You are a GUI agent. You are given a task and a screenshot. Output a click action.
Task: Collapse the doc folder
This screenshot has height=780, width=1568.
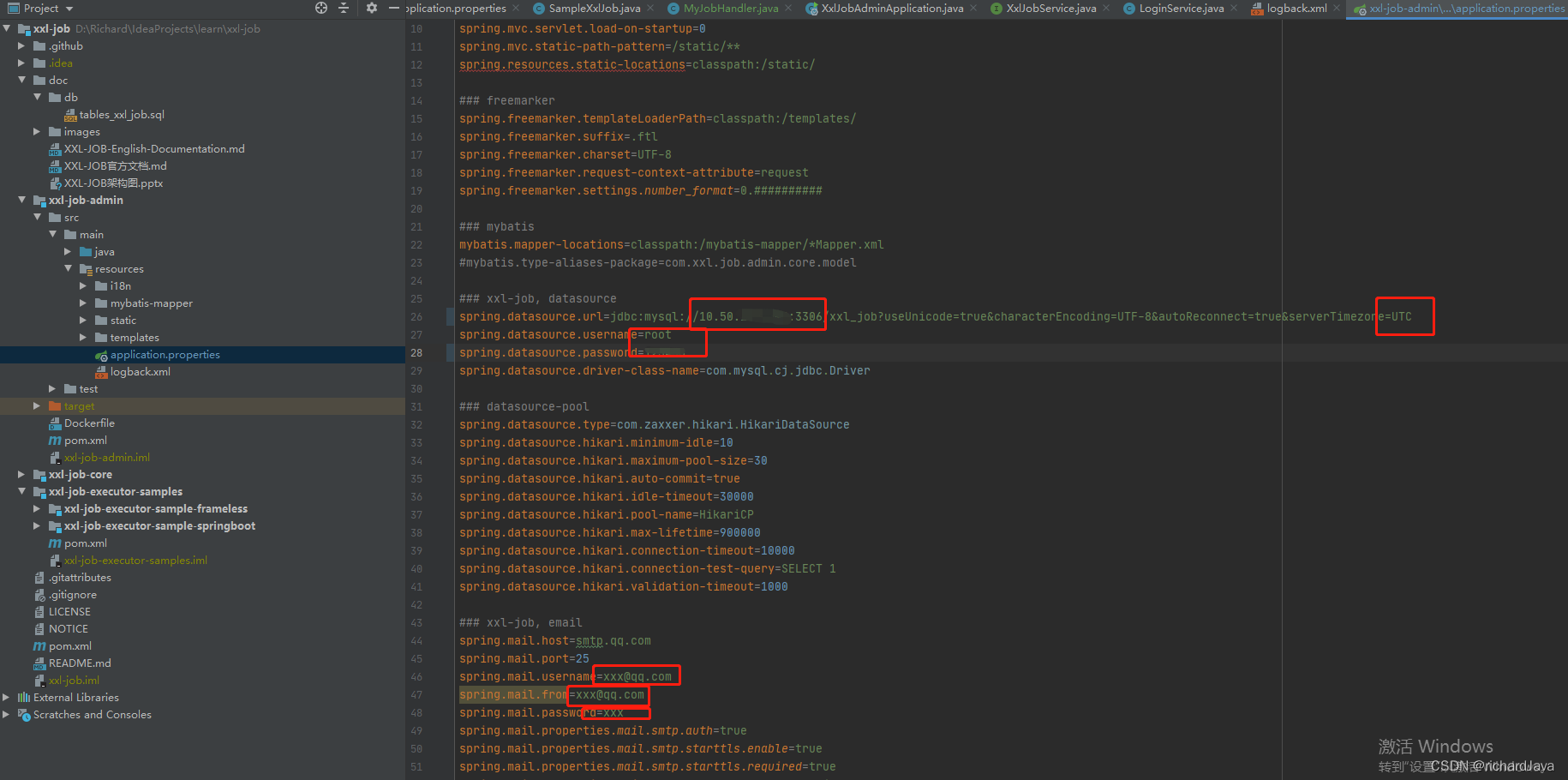click(x=22, y=80)
